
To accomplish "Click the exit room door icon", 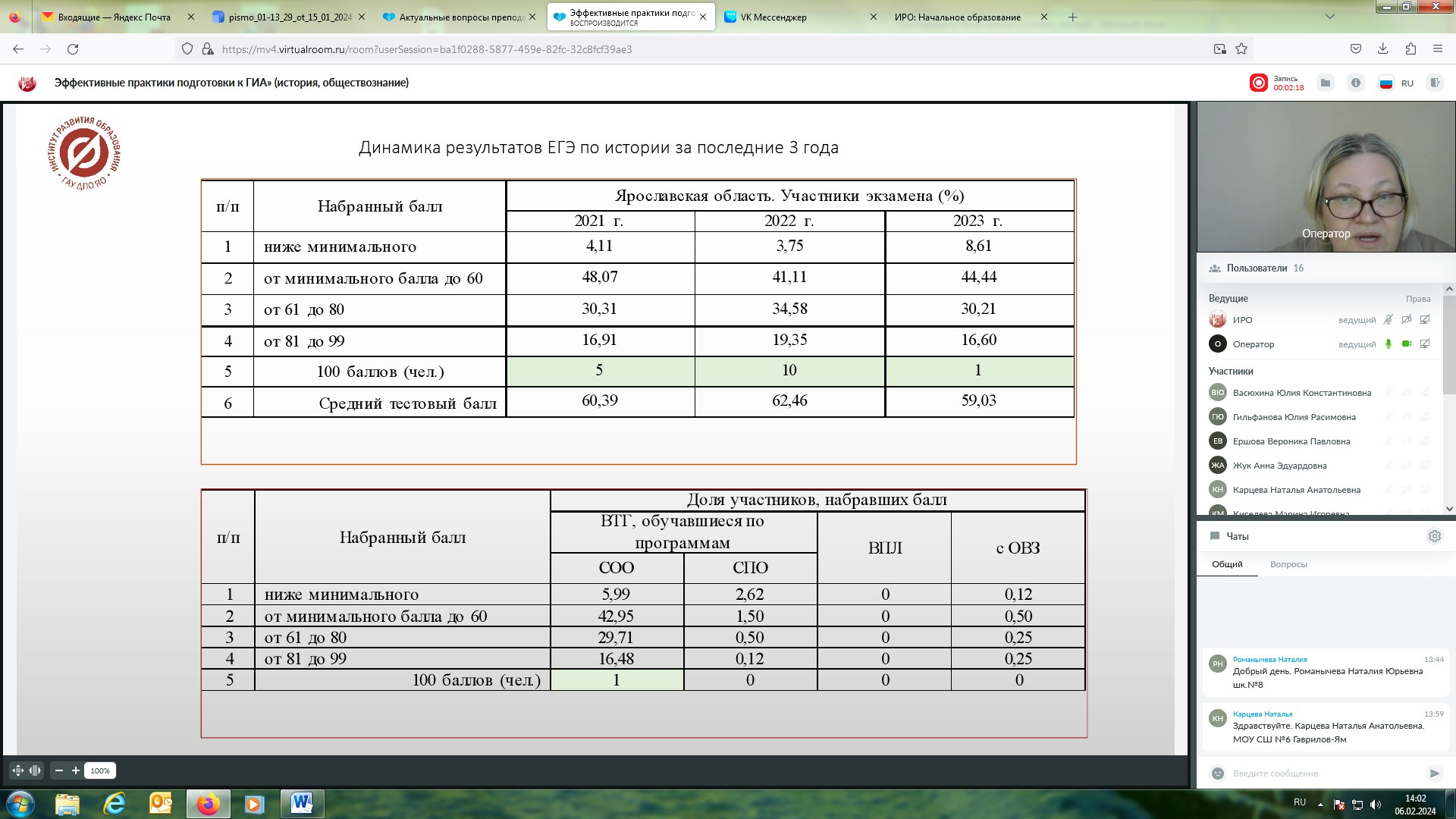I will tap(1434, 83).
